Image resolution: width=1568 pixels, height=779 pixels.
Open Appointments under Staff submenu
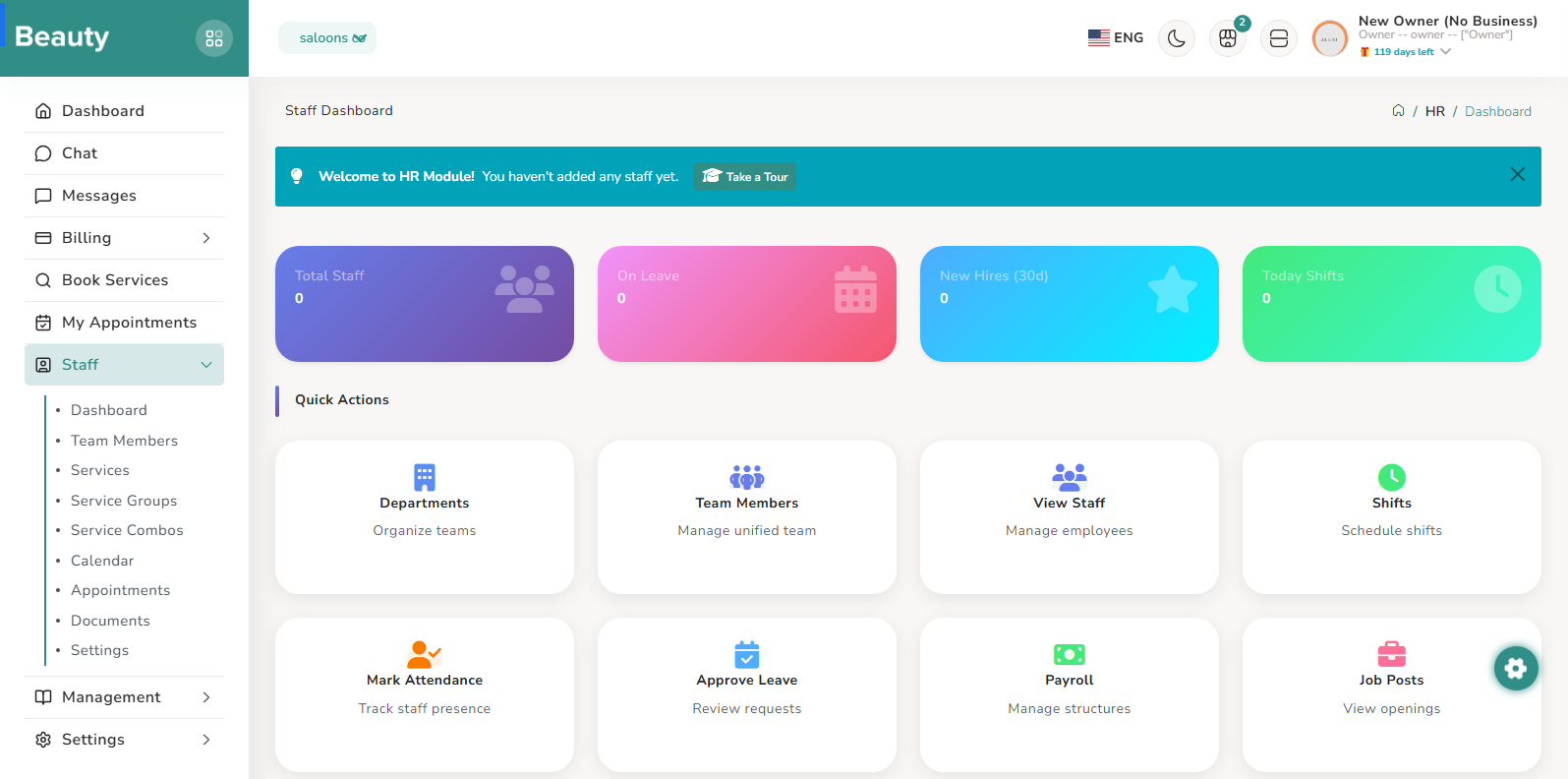point(120,590)
